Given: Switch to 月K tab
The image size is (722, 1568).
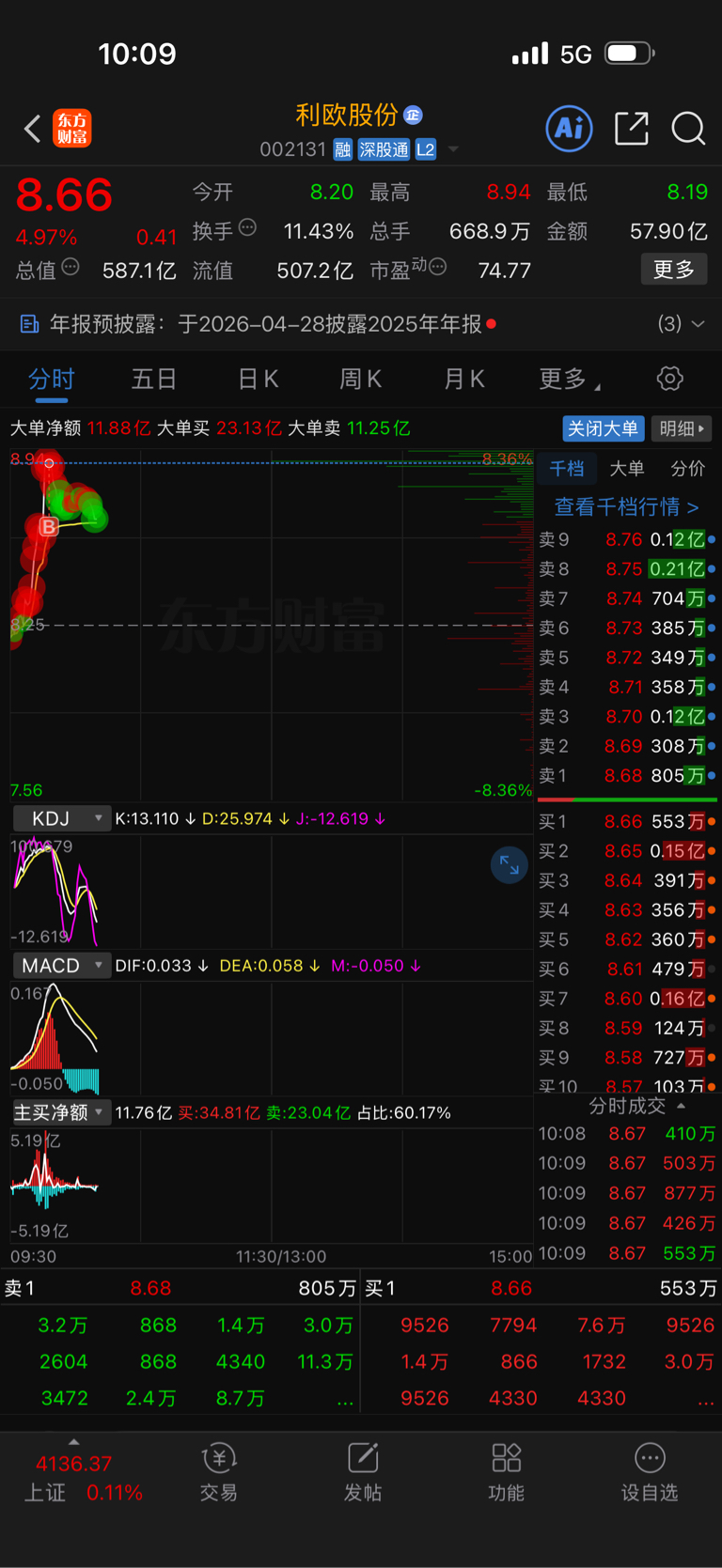Looking at the screenshot, I should click(x=464, y=379).
